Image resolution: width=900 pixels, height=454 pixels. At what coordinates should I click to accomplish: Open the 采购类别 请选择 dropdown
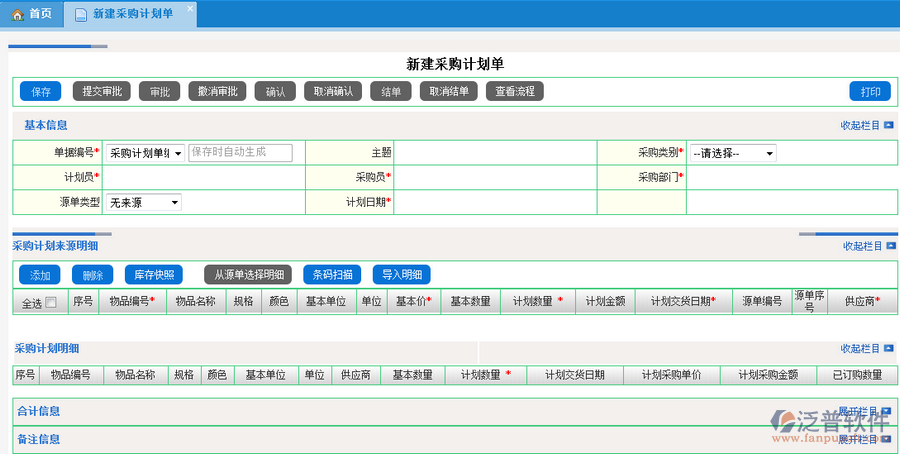(732, 154)
